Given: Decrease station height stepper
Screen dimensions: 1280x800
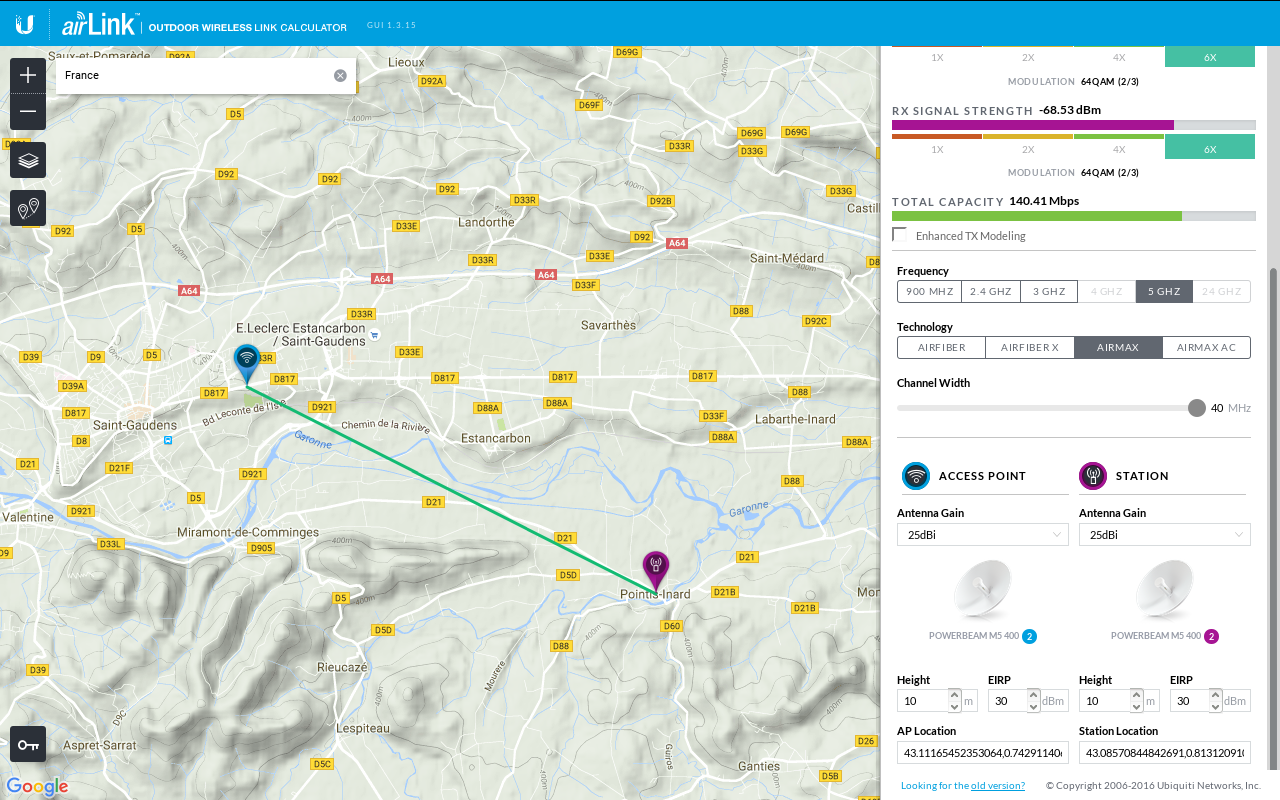Looking at the screenshot, I should pyautogui.click(x=1136, y=706).
